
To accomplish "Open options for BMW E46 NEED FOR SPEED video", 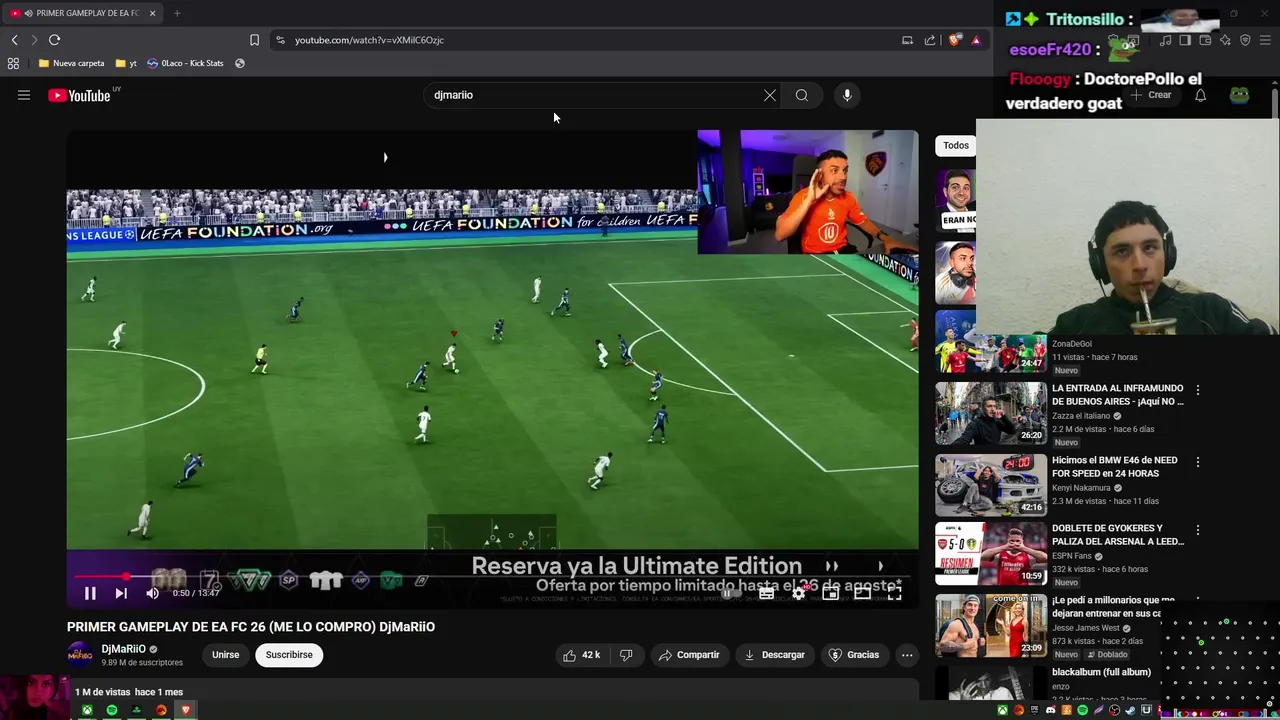I will coord(1198,462).
